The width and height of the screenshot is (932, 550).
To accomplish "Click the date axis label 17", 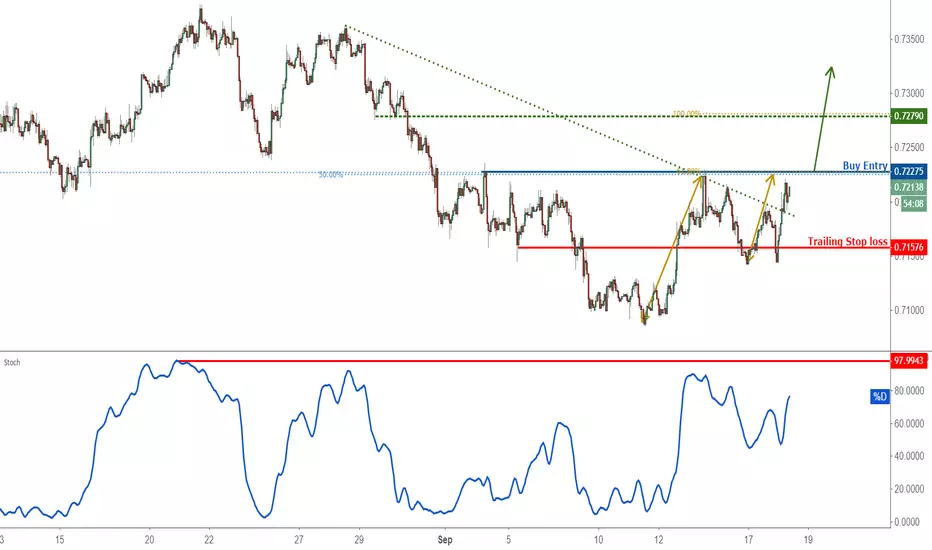I will click(748, 540).
